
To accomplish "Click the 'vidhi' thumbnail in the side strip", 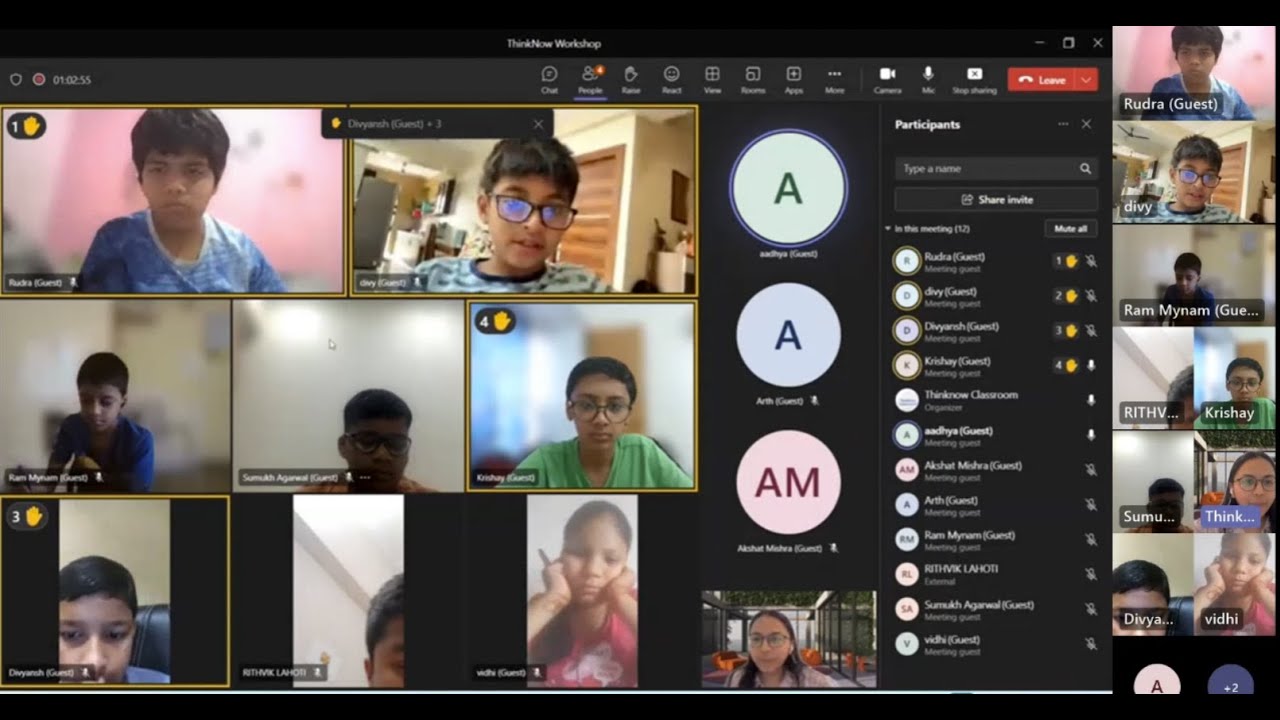I will pyautogui.click(x=1236, y=584).
